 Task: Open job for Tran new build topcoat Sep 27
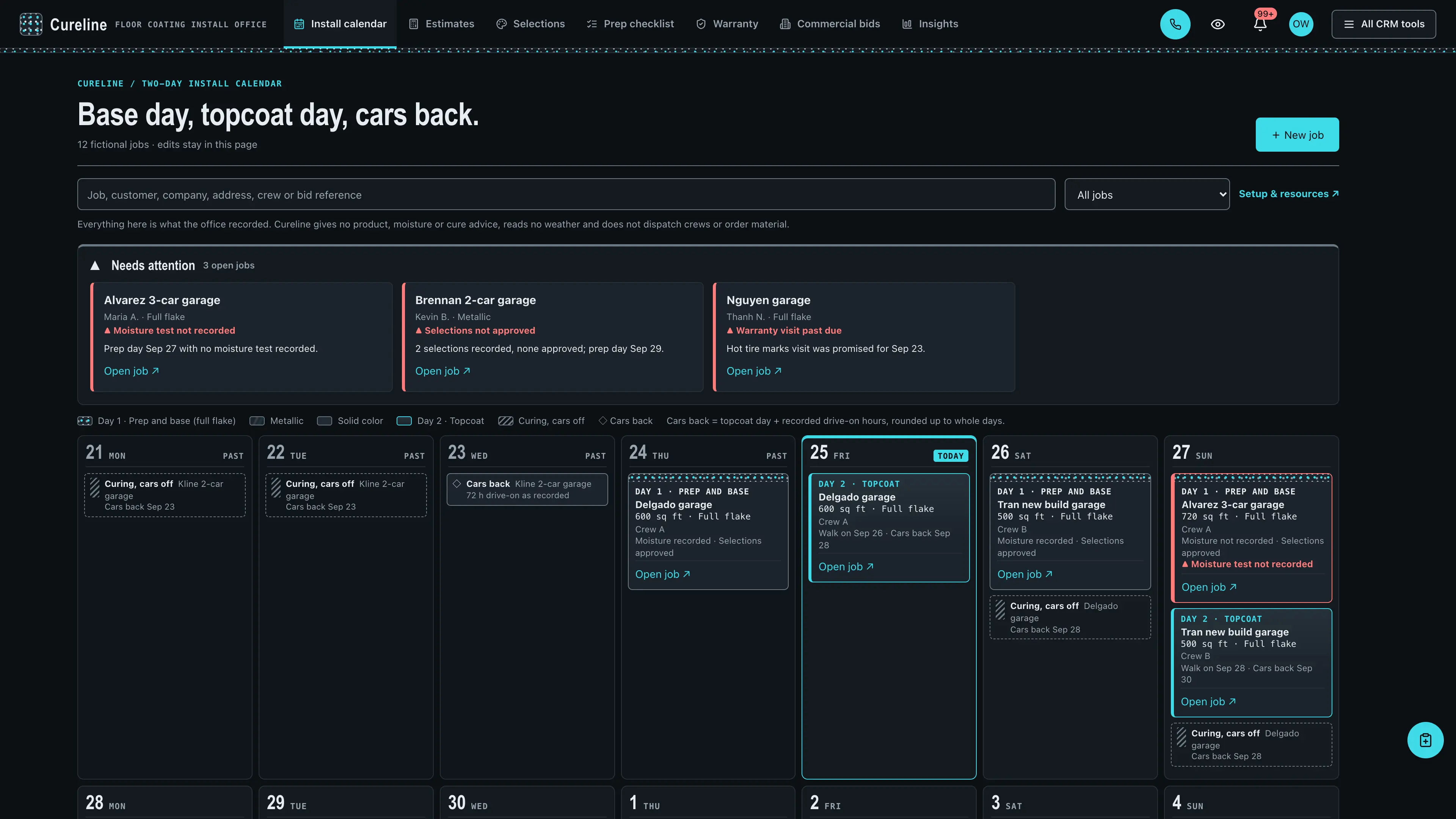tap(1208, 701)
